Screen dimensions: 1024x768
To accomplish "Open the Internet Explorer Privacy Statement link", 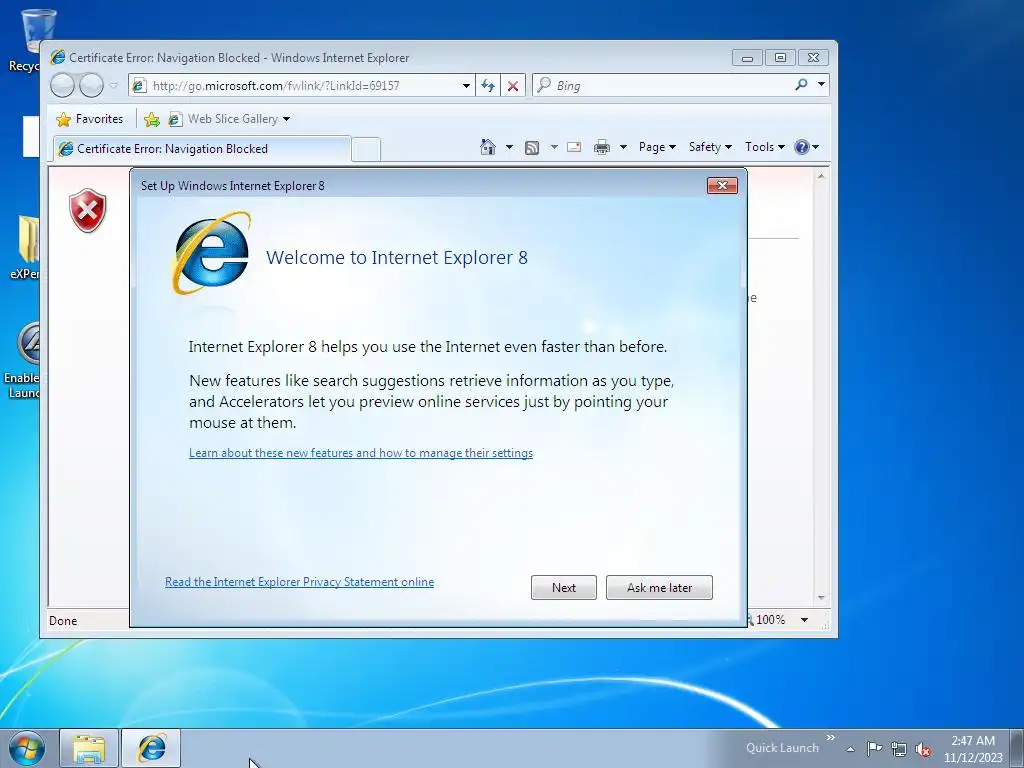I will click(299, 582).
